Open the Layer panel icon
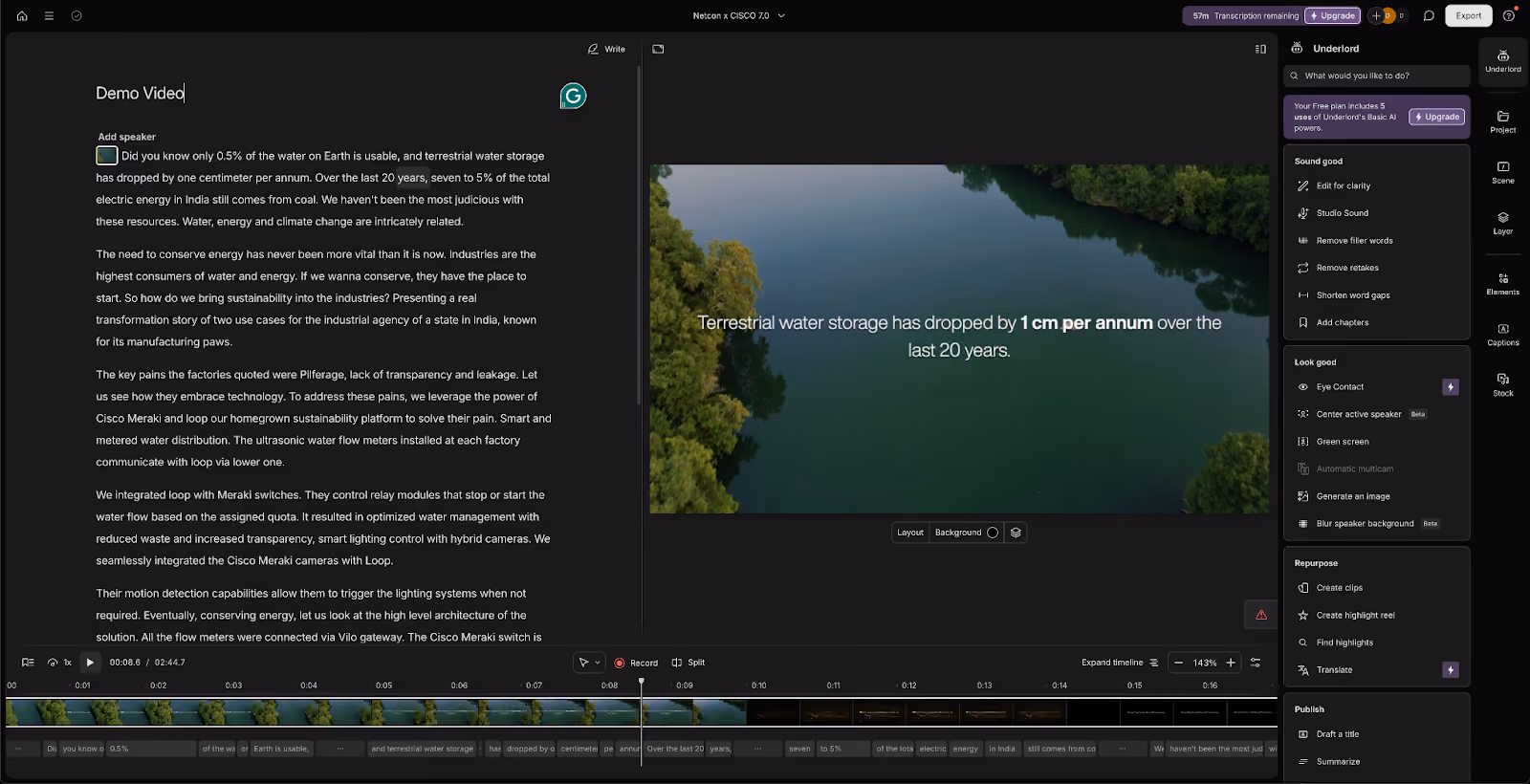The image size is (1530, 784). pyautogui.click(x=1502, y=223)
